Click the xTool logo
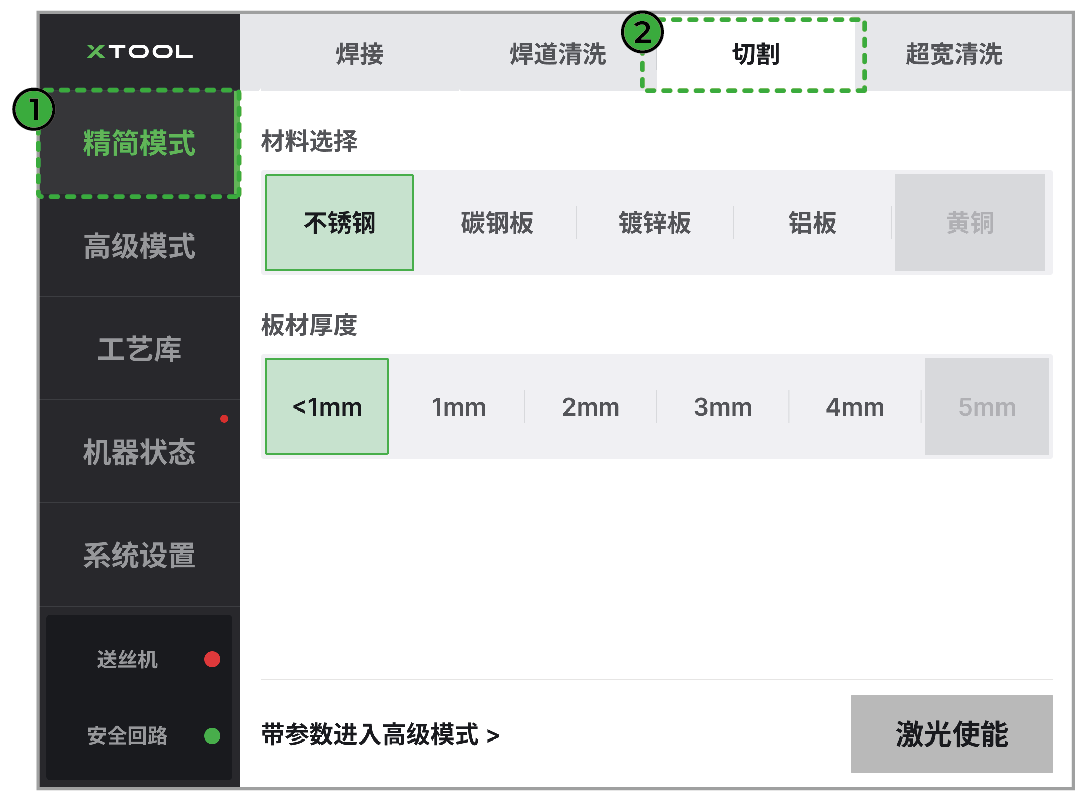Screen dimensions: 1088x801 click(x=139, y=51)
